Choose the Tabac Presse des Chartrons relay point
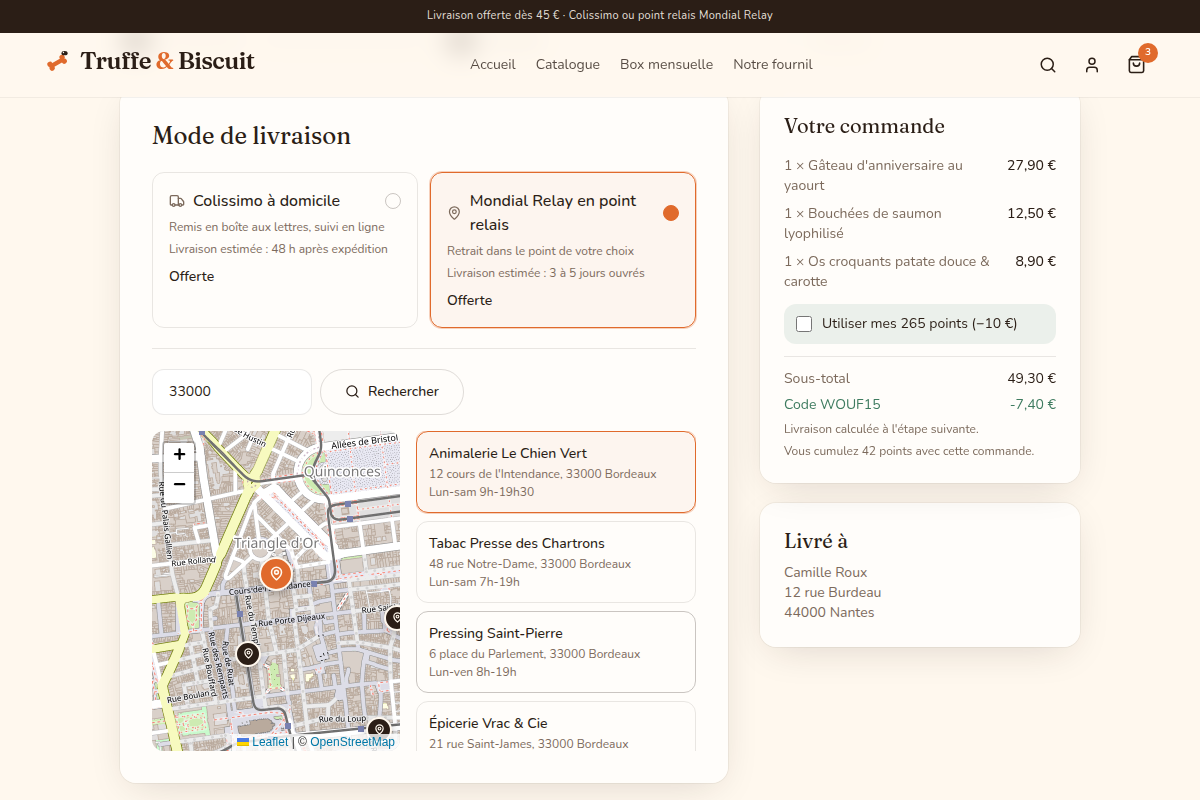Viewport: 1200px width, 800px height. (556, 562)
